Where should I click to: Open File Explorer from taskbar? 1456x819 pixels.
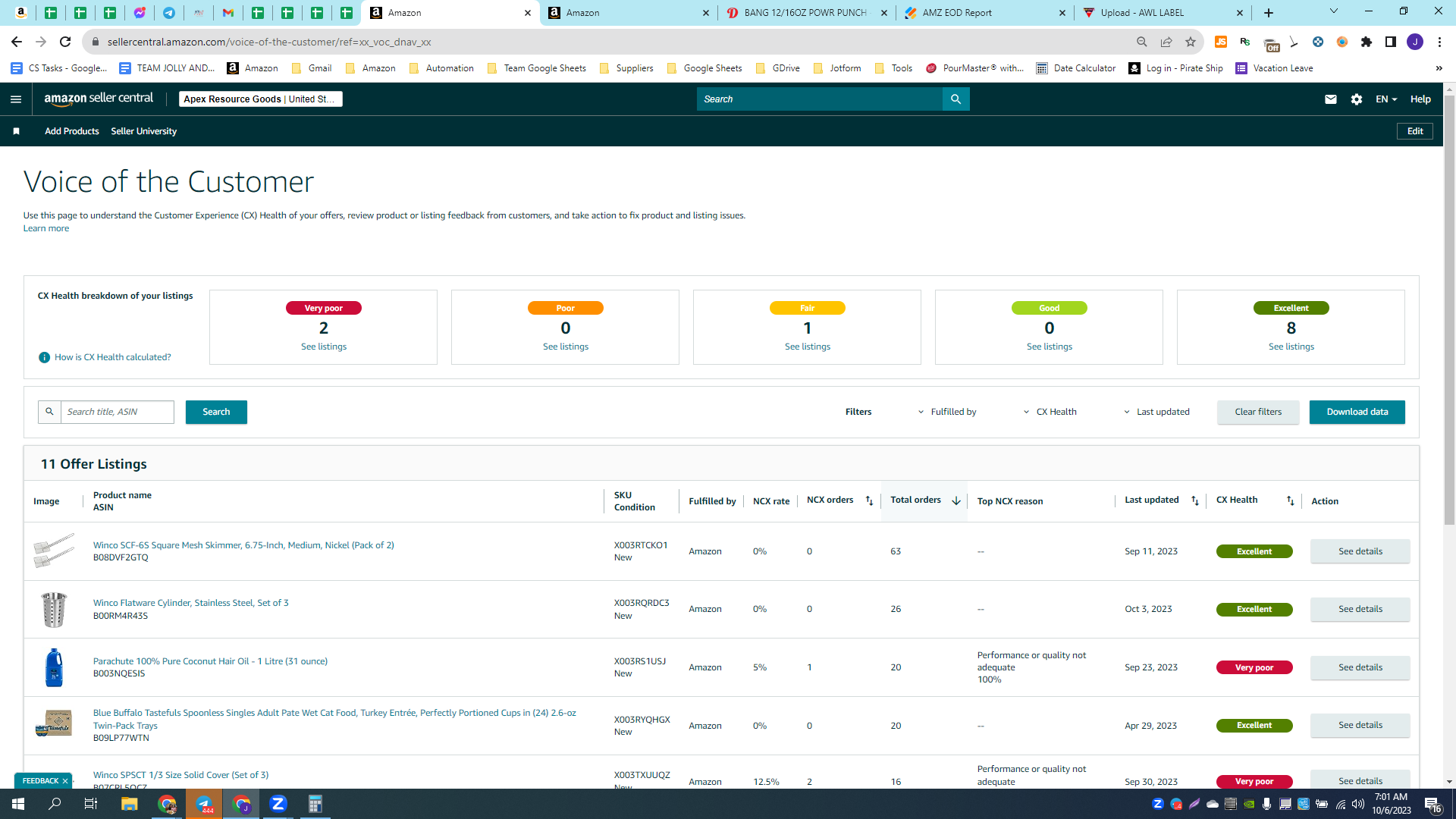129,804
